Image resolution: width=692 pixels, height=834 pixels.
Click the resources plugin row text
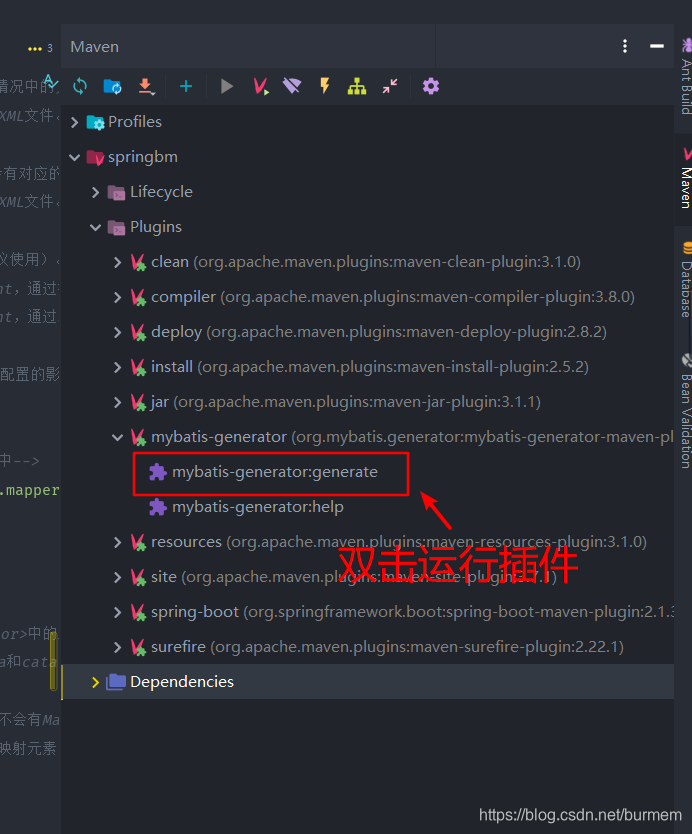[x=399, y=542]
